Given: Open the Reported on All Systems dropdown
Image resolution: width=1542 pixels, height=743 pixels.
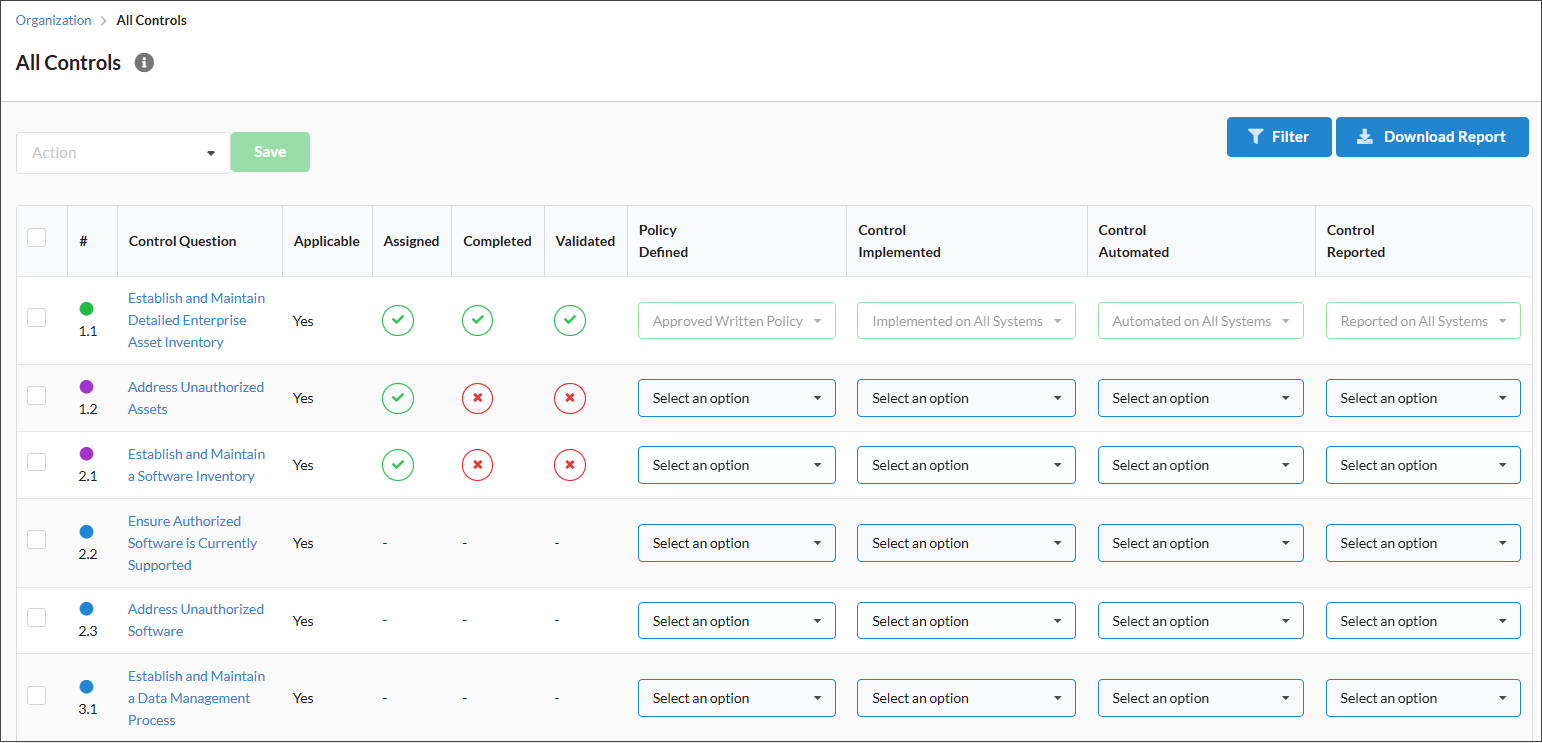Looking at the screenshot, I should [x=1423, y=321].
